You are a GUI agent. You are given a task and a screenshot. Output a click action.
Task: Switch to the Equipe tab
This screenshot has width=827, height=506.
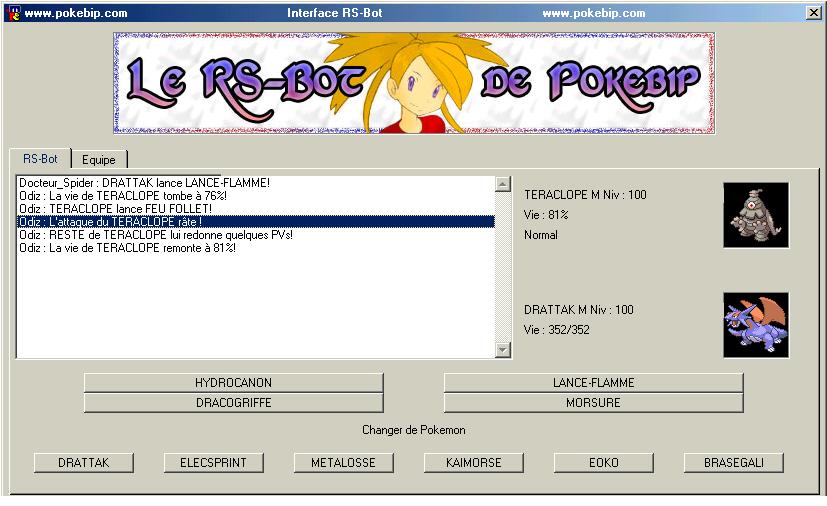click(99, 159)
